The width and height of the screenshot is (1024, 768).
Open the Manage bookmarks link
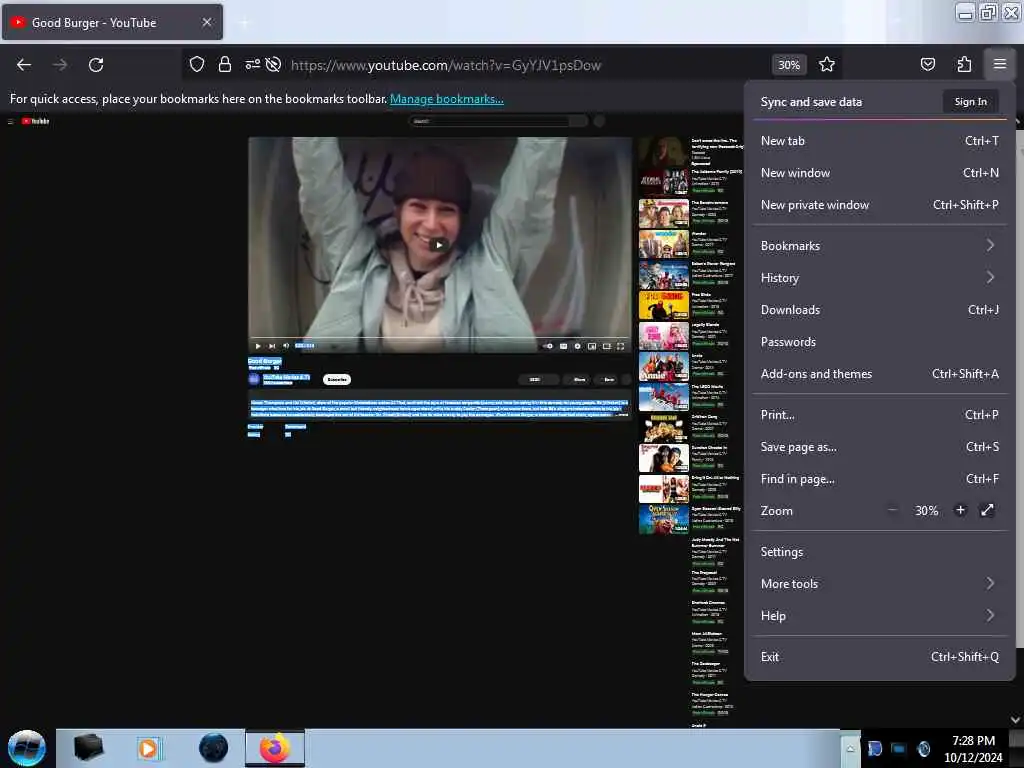click(x=447, y=99)
